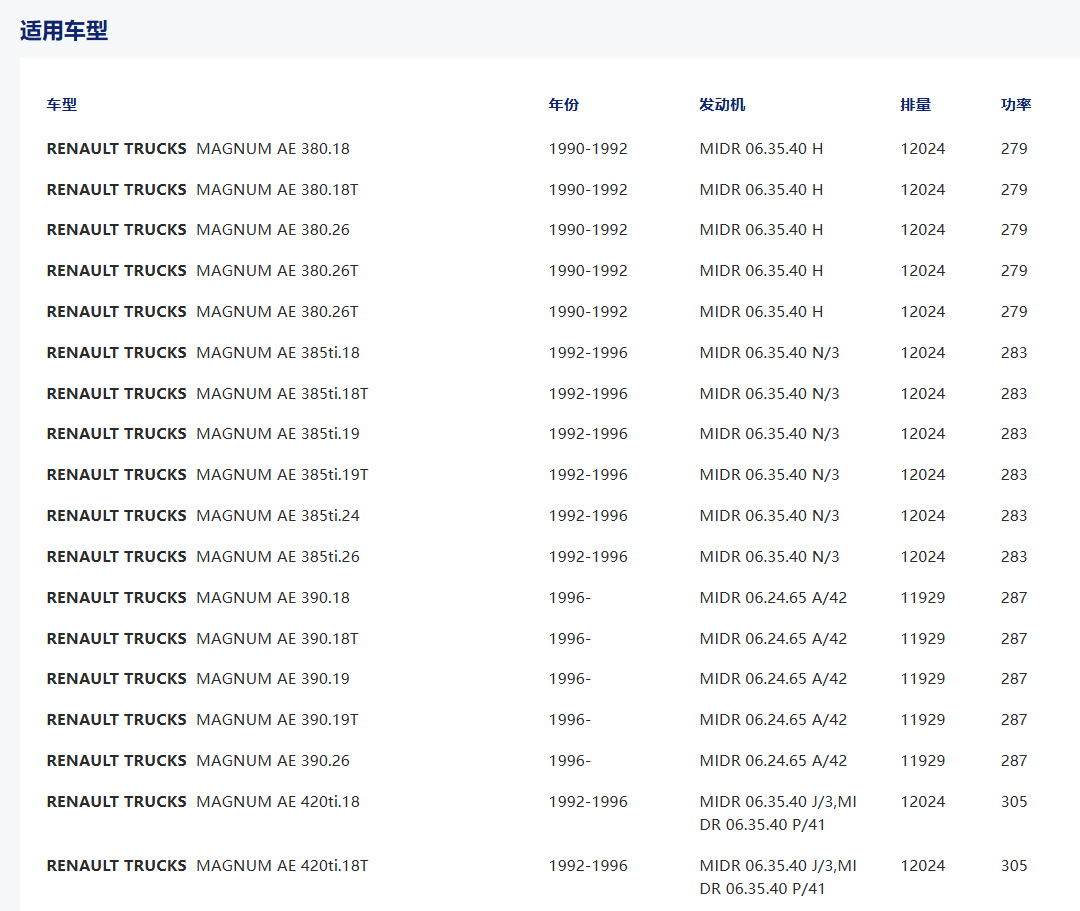Image resolution: width=1080 pixels, height=911 pixels.
Task: Click year 1992-1996 in the 385ti.24 row
Action: (x=588, y=515)
